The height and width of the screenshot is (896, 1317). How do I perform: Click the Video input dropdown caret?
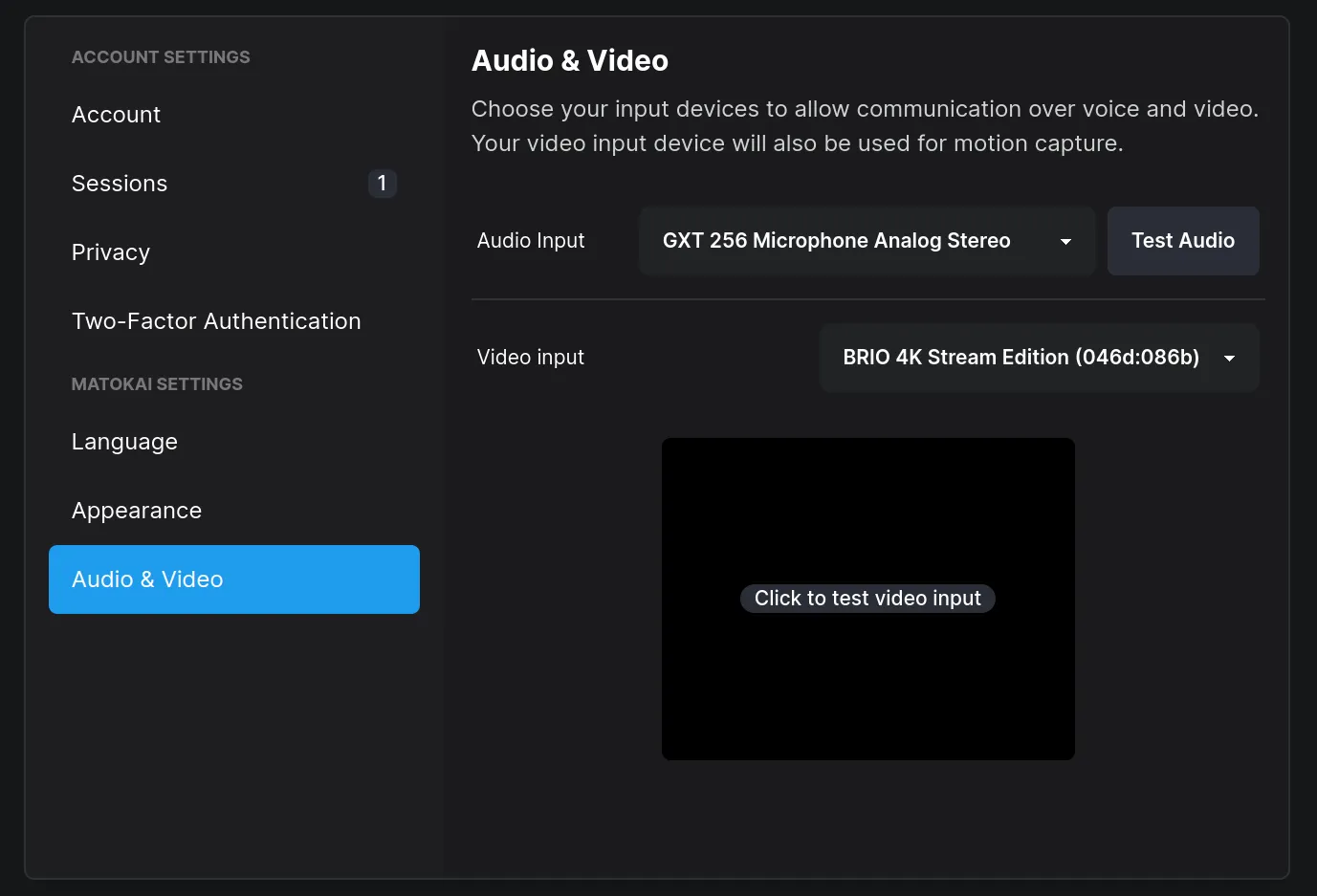[1230, 359]
